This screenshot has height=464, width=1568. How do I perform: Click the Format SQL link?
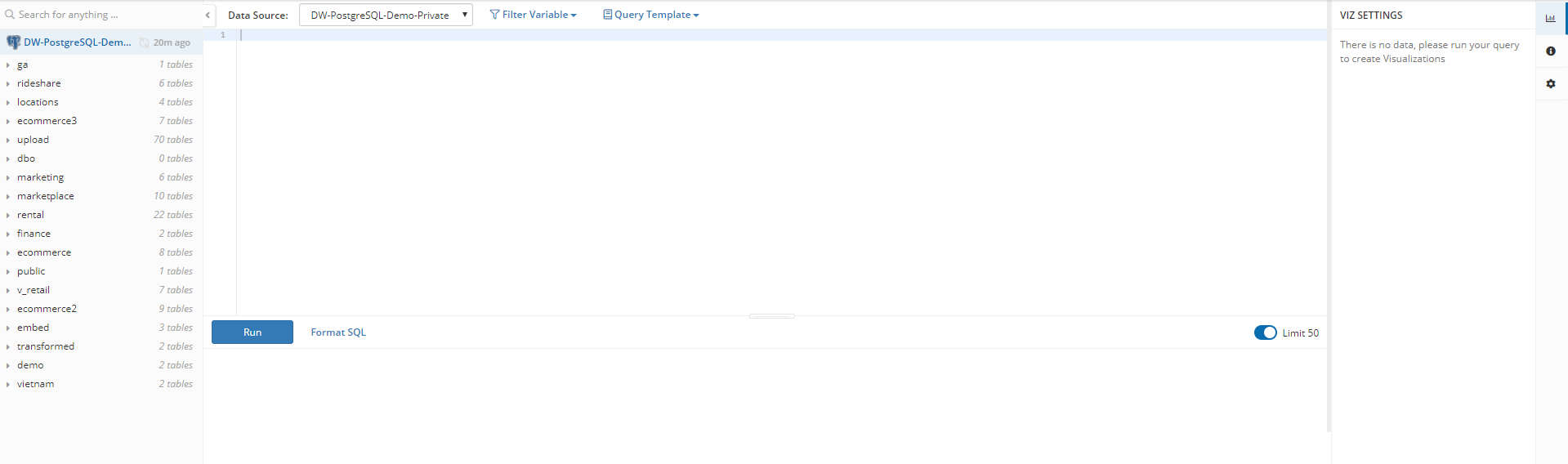[338, 332]
